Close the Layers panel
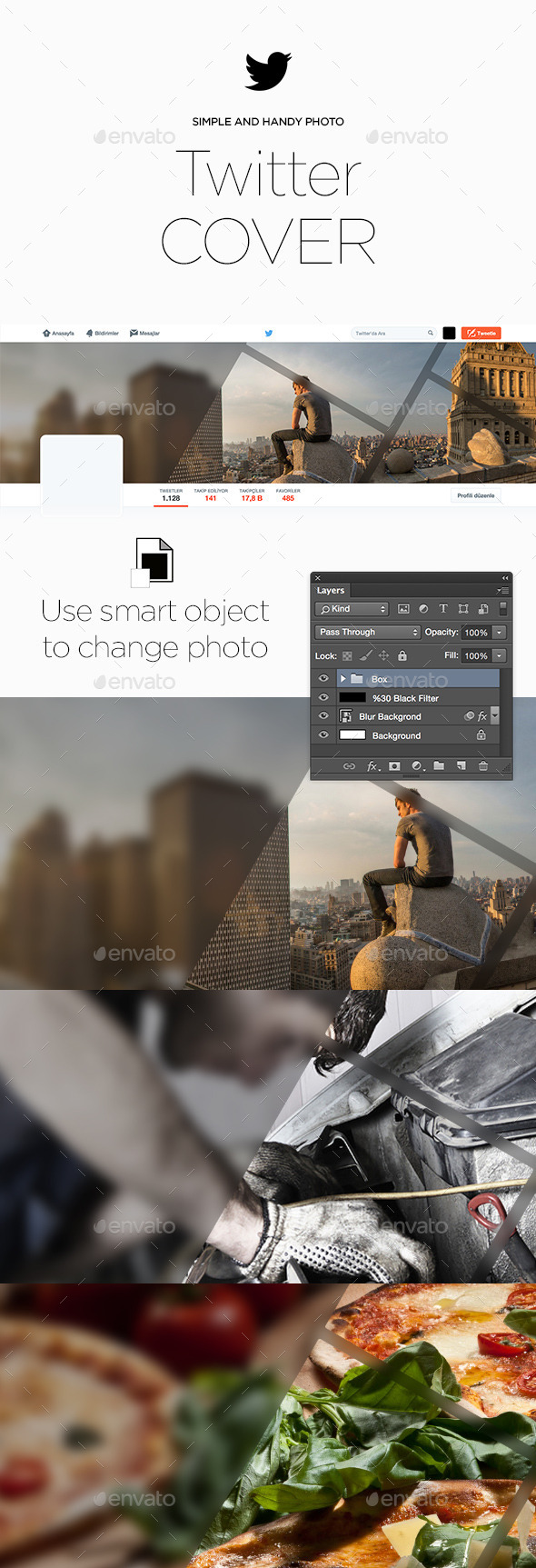 point(317,578)
